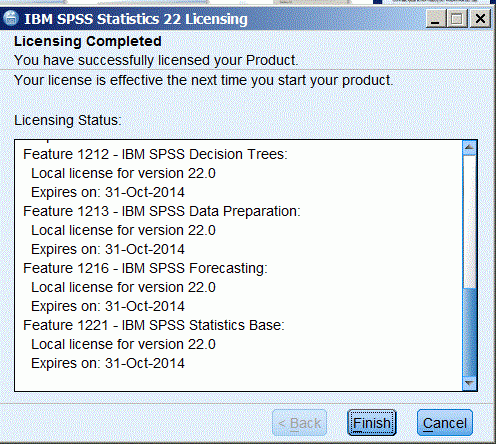Image resolution: width=496 pixels, height=444 pixels.
Task: Click 'You have successfully licensed your Product.' text
Action: (x=156, y=61)
